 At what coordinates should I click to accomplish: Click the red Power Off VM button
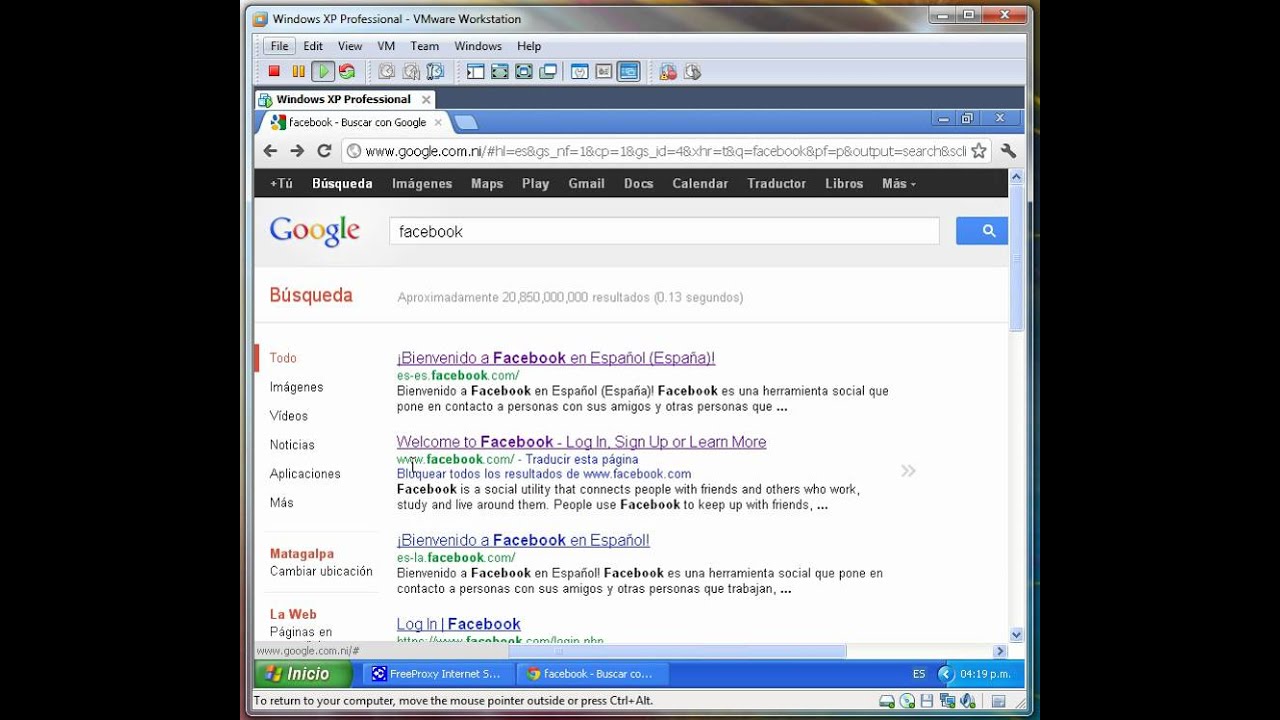274,71
